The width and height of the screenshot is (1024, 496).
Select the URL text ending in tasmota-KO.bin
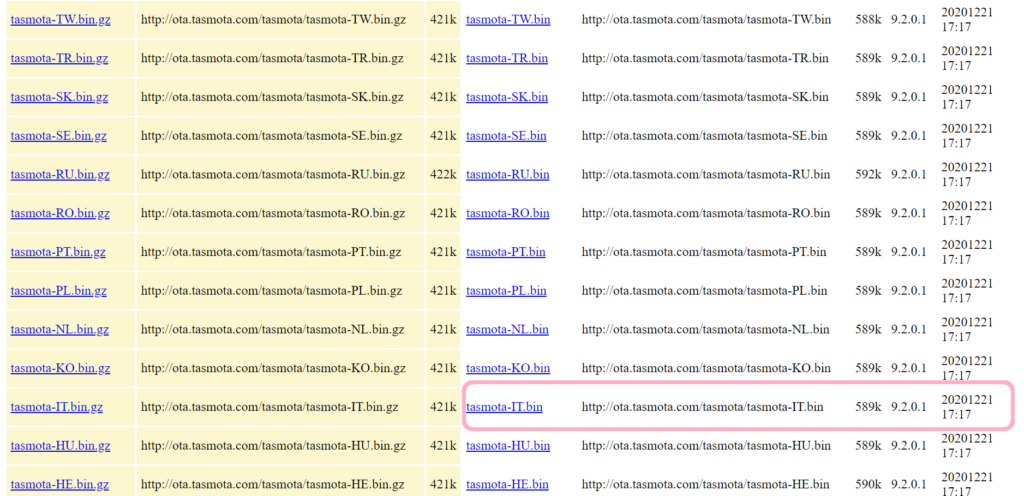707,368
